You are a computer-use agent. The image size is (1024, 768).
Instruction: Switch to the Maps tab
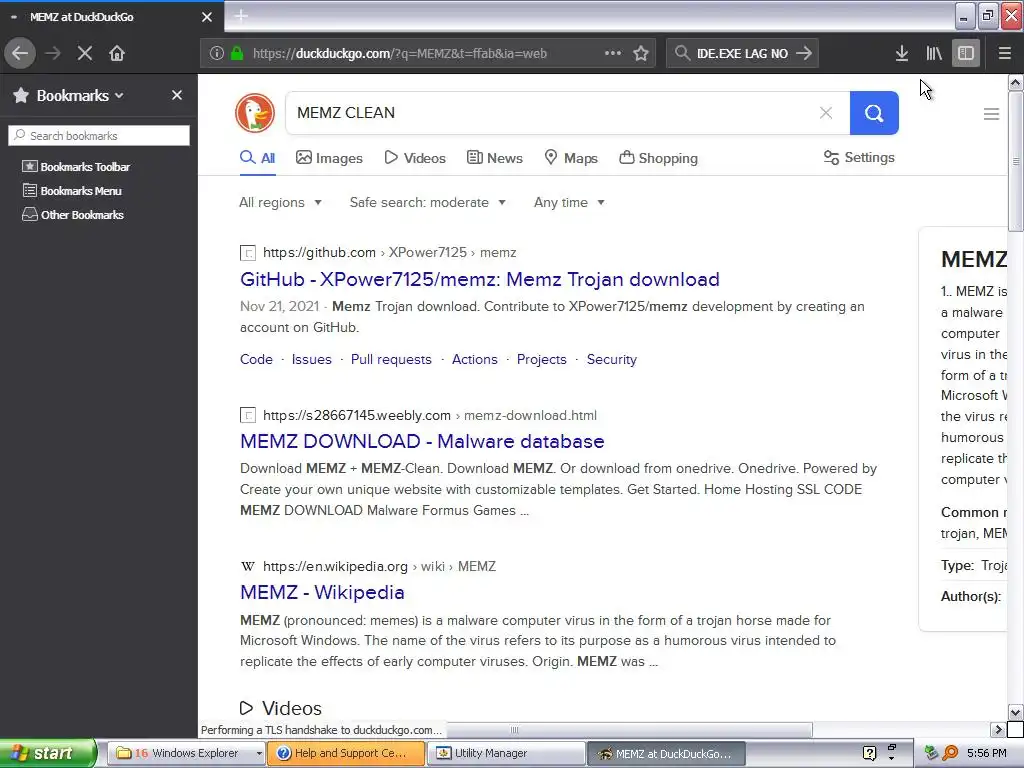[x=571, y=158]
